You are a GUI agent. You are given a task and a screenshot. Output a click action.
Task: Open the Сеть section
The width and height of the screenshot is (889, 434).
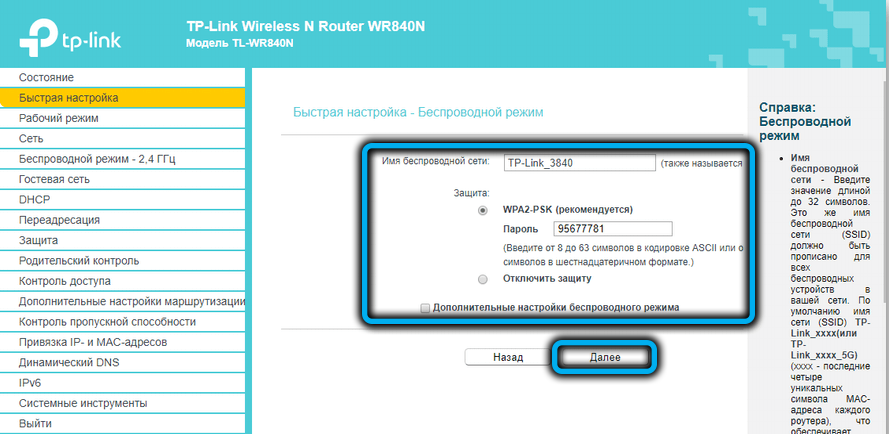tap(31, 138)
